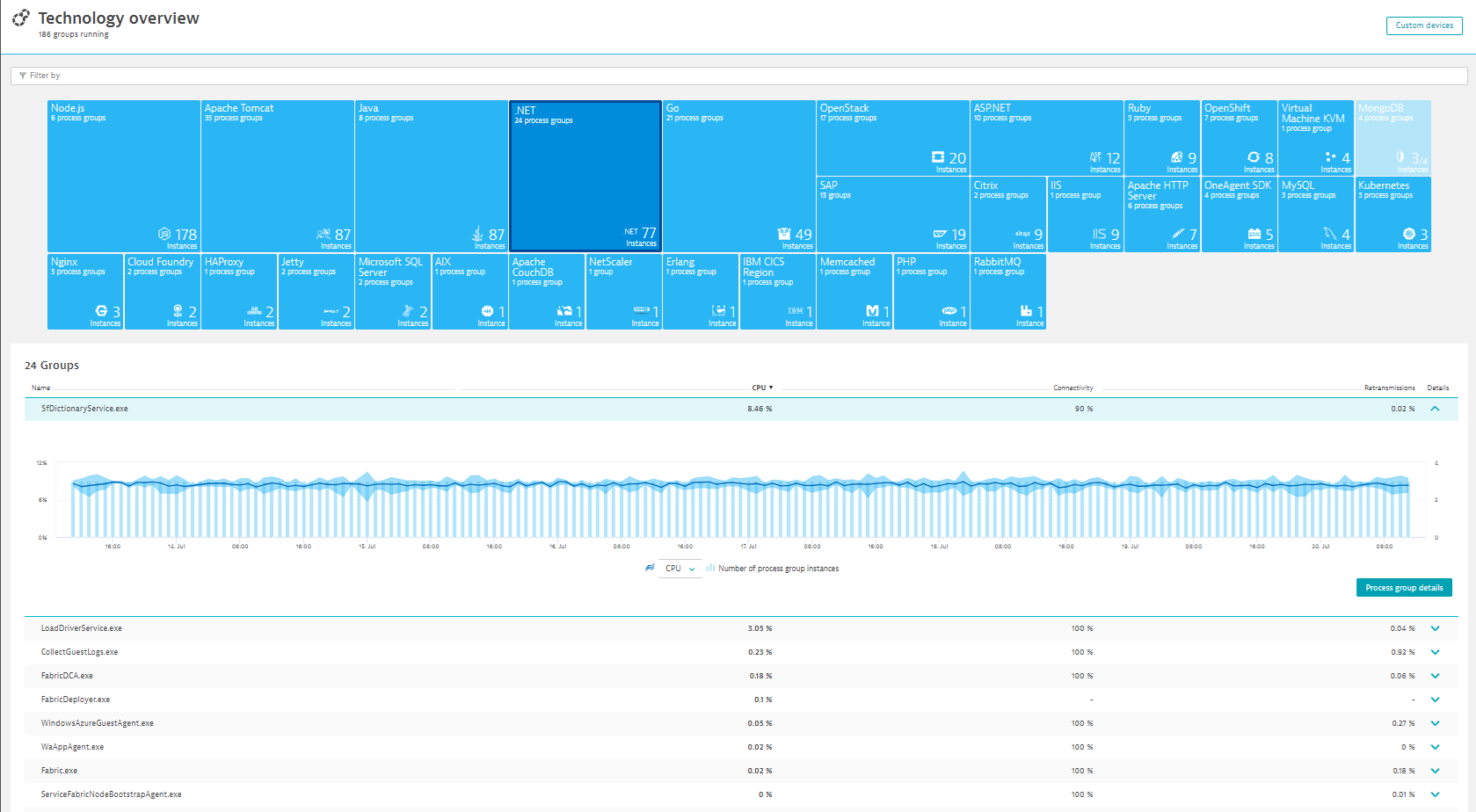Sort the table by Name column header
The width and height of the screenshot is (1476, 812).
[41, 388]
